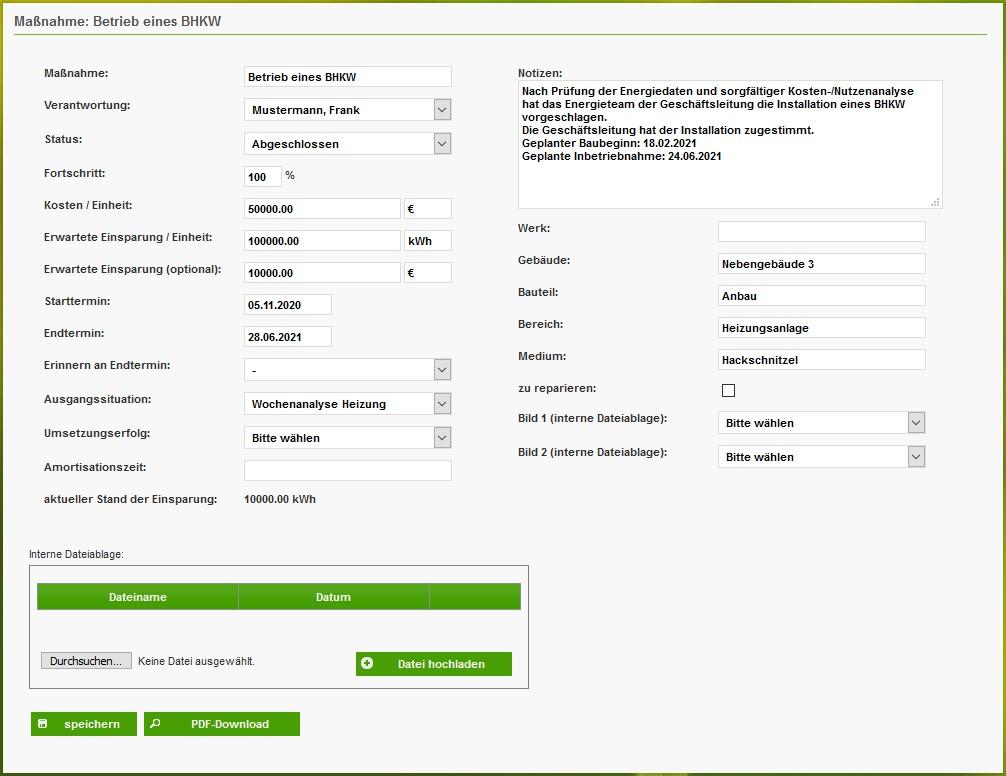Click the plus icon on Datei hochladen button
Image resolution: width=1006 pixels, height=776 pixels.
(x=370, y=663)
